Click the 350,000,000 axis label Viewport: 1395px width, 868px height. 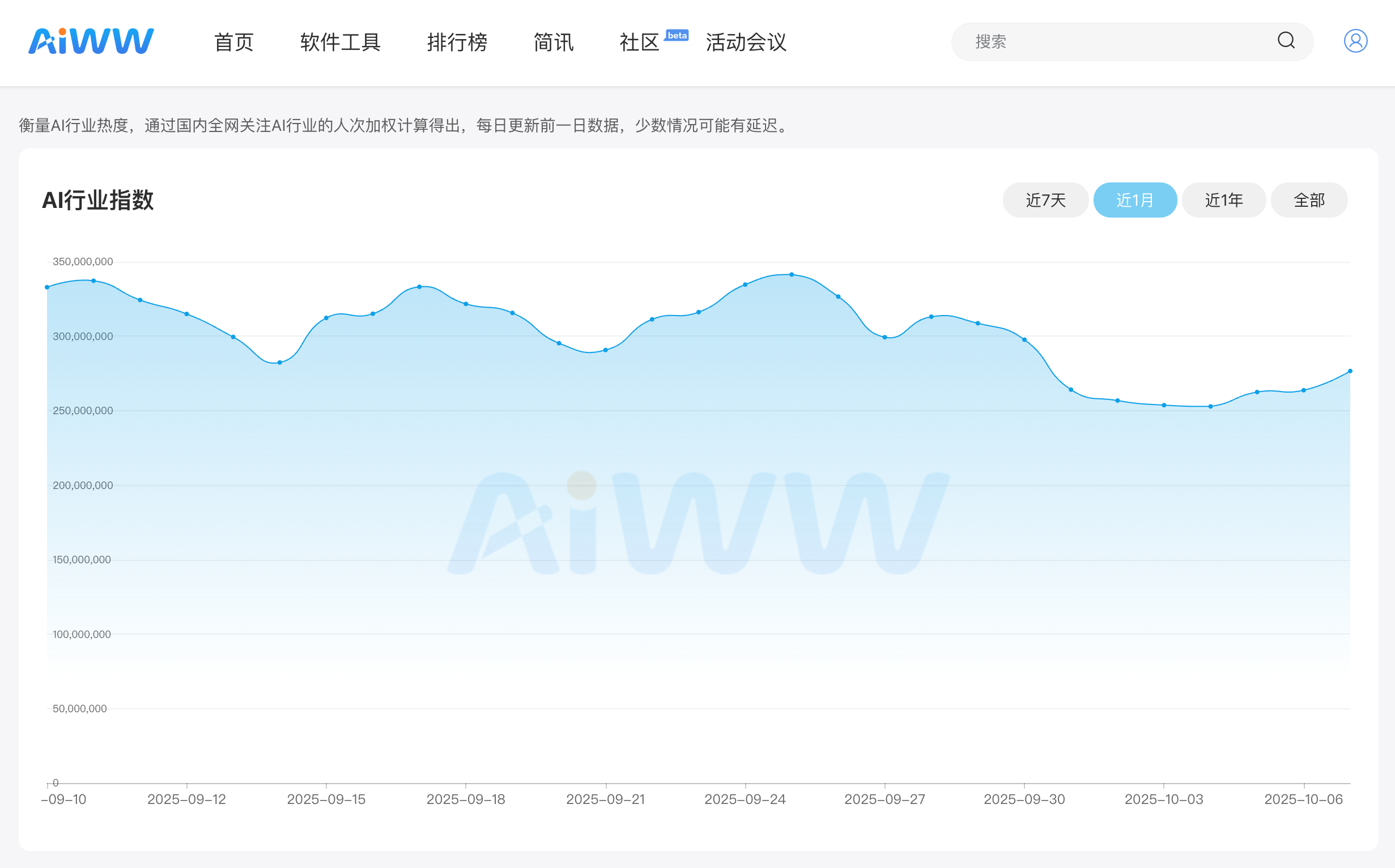tap(82, 262)
